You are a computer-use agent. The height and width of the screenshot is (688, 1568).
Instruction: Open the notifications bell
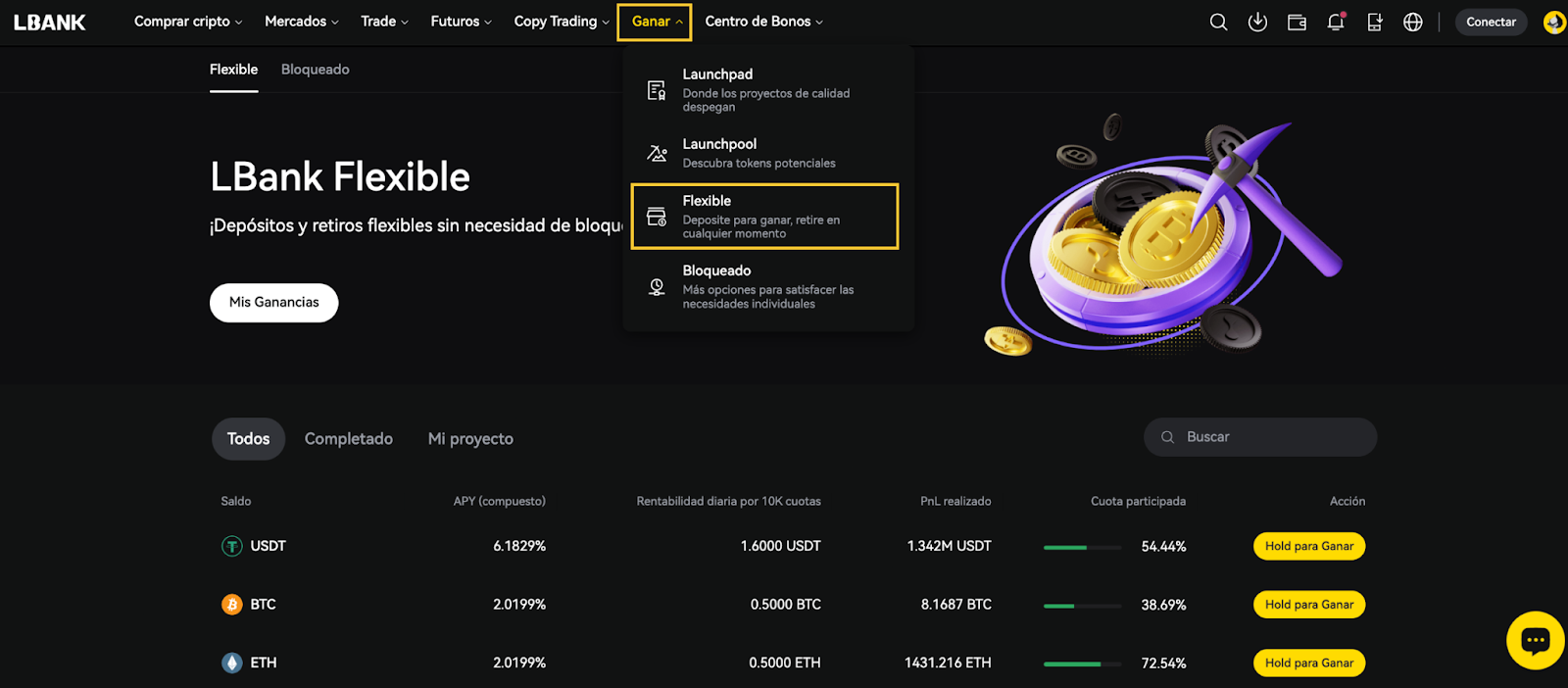click(x=1336, y=22)
